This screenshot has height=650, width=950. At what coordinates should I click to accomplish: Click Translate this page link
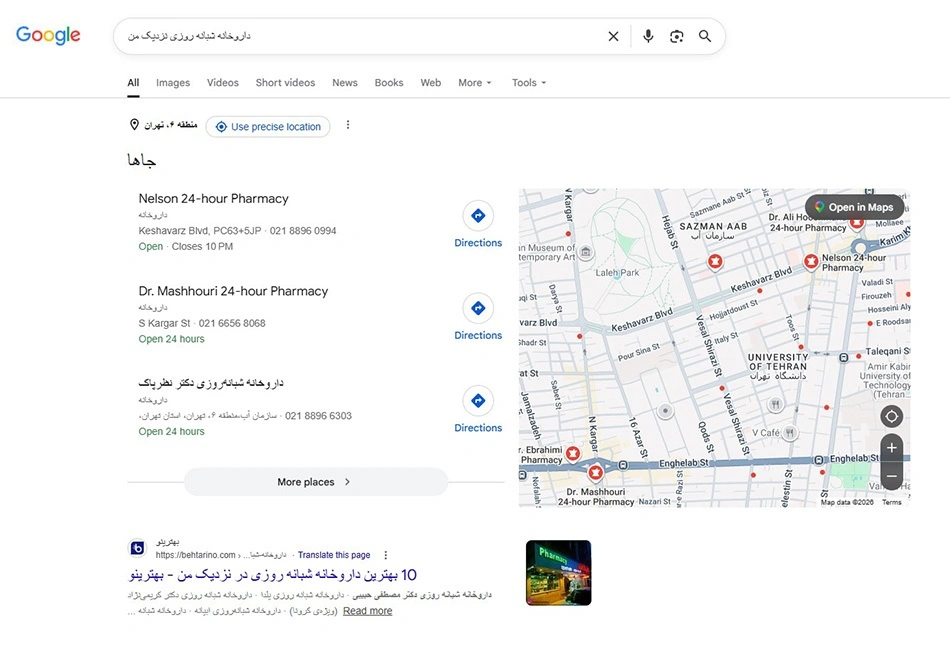(x=334, y=555)
